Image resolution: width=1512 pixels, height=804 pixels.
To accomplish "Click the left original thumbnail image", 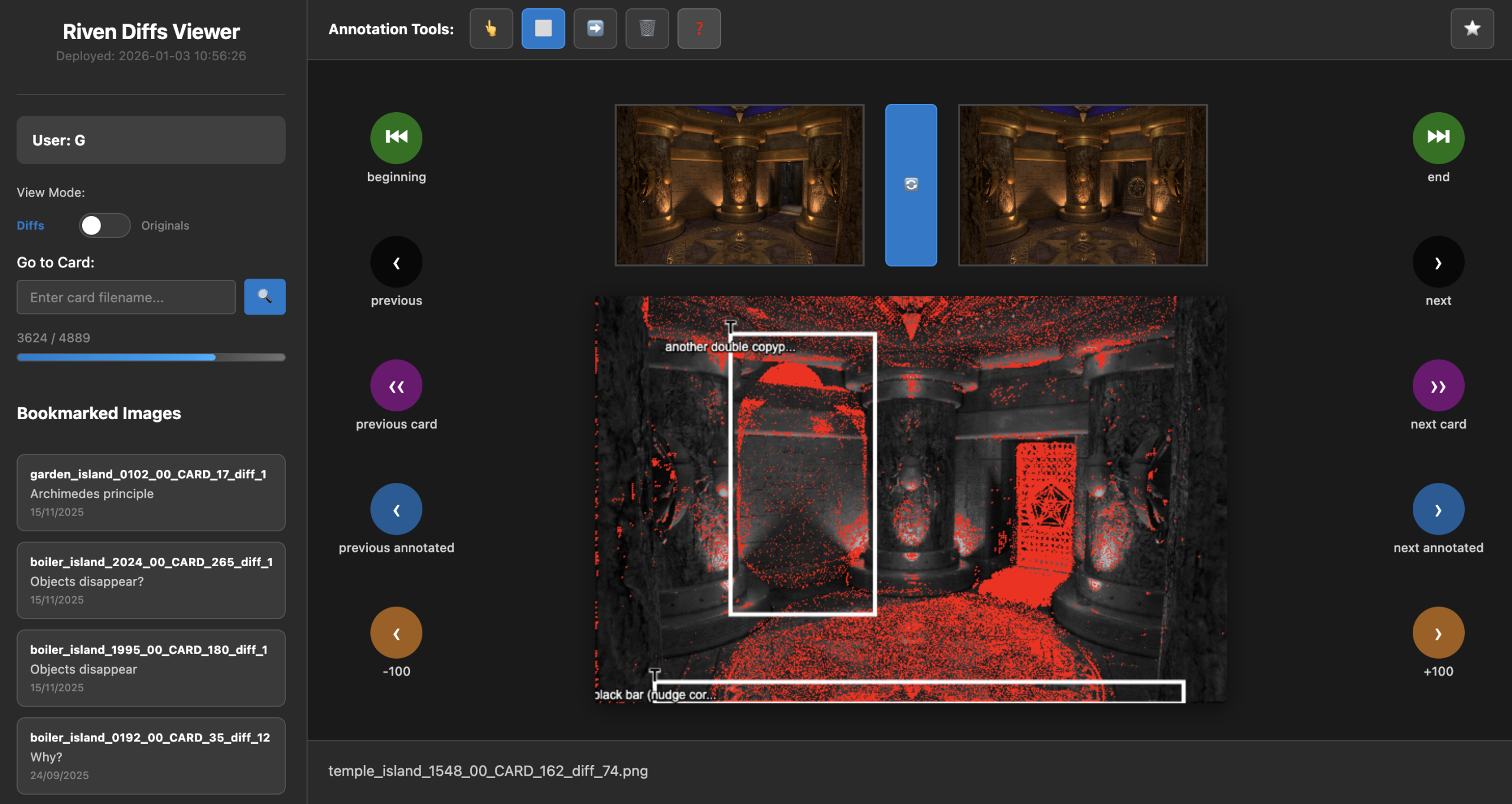I will tap(739, 185).
